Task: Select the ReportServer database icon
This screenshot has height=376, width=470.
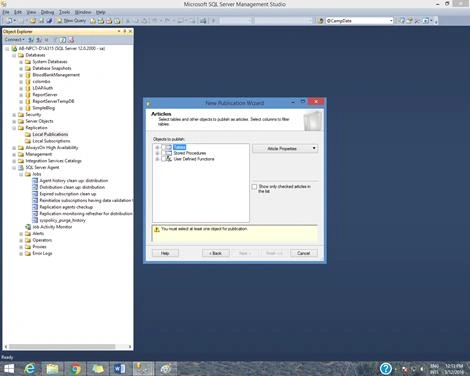Action: (x=28, y=95)
